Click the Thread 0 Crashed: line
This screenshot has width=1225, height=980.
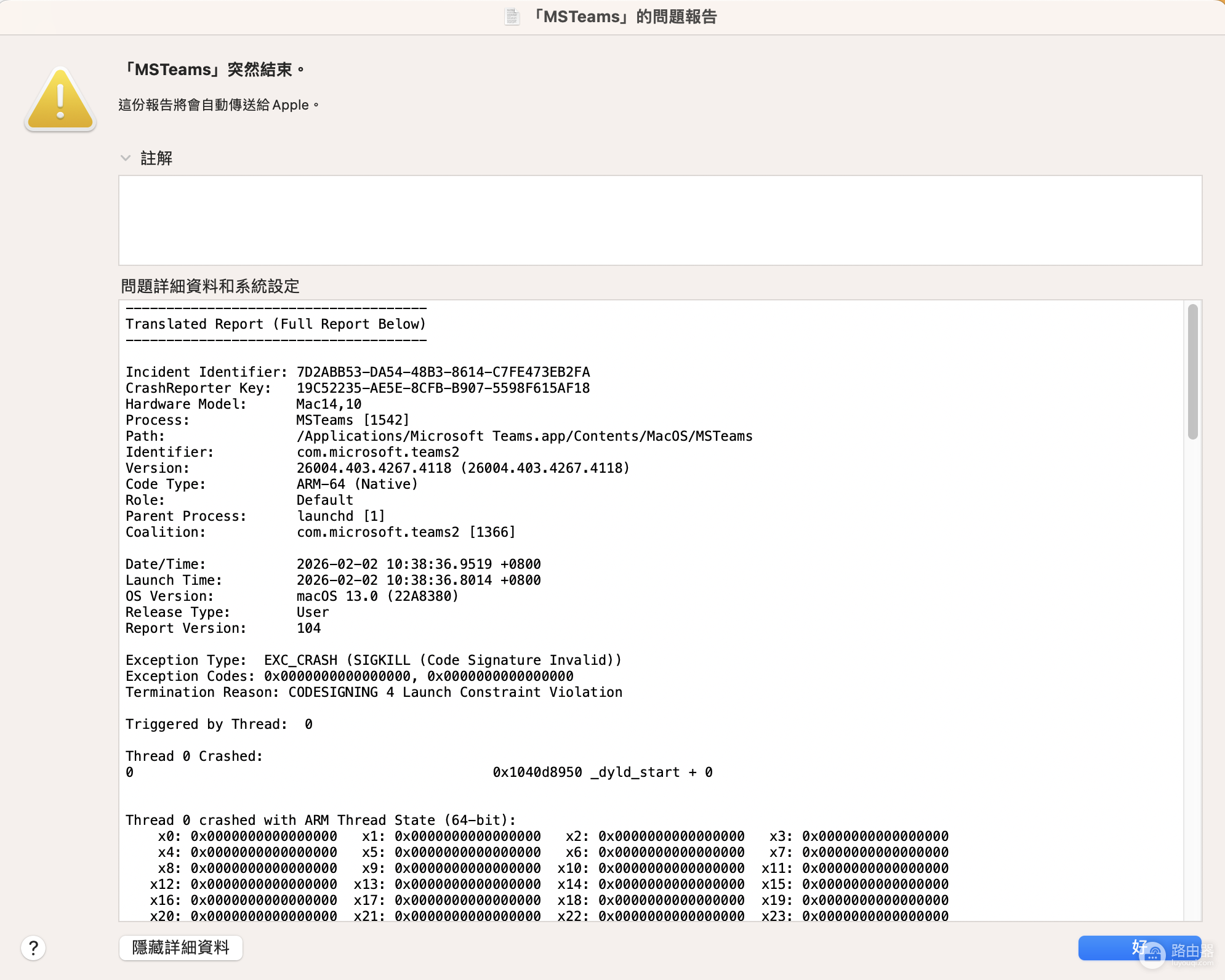195,756
